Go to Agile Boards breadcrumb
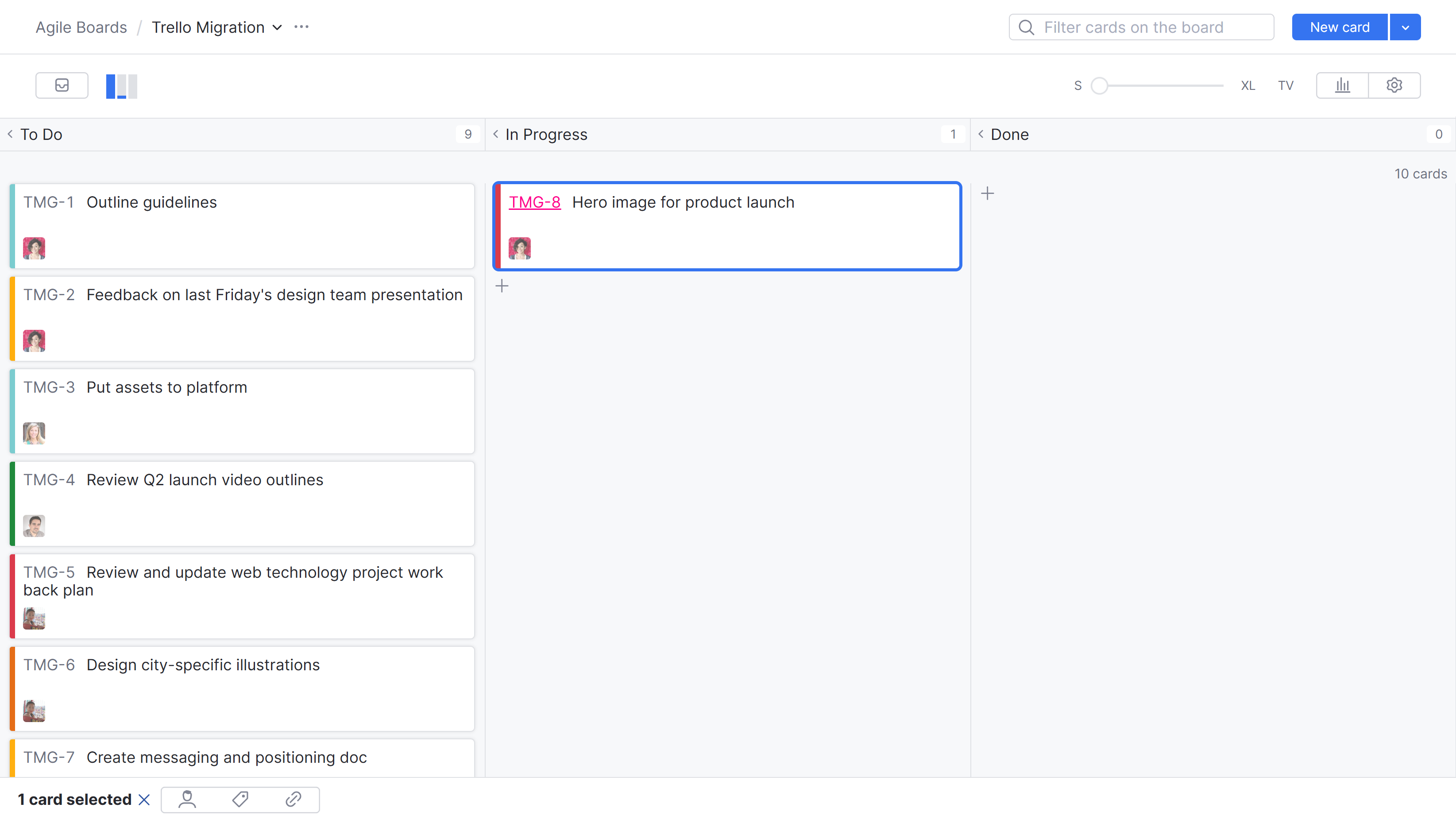 coord(81,27)
